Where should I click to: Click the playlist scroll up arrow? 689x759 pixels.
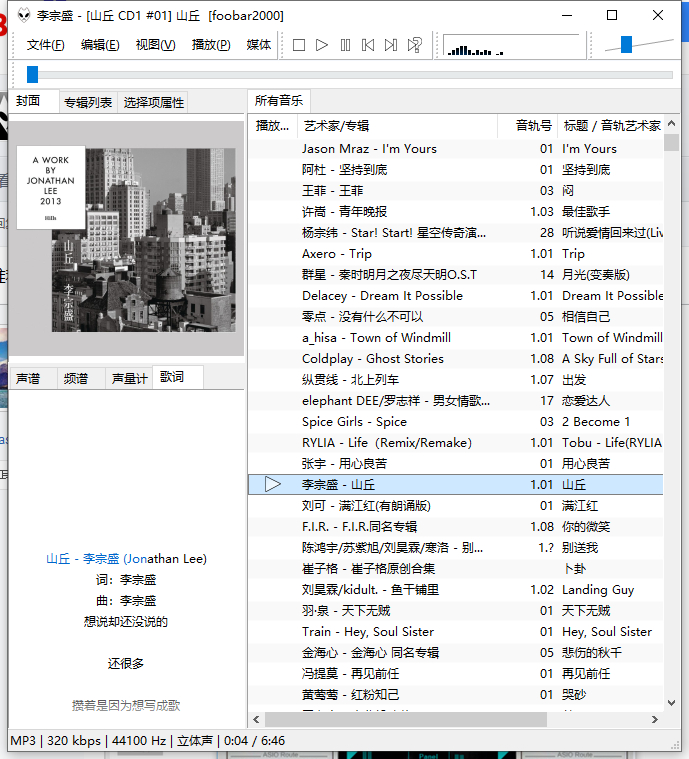tap(672, 123)
